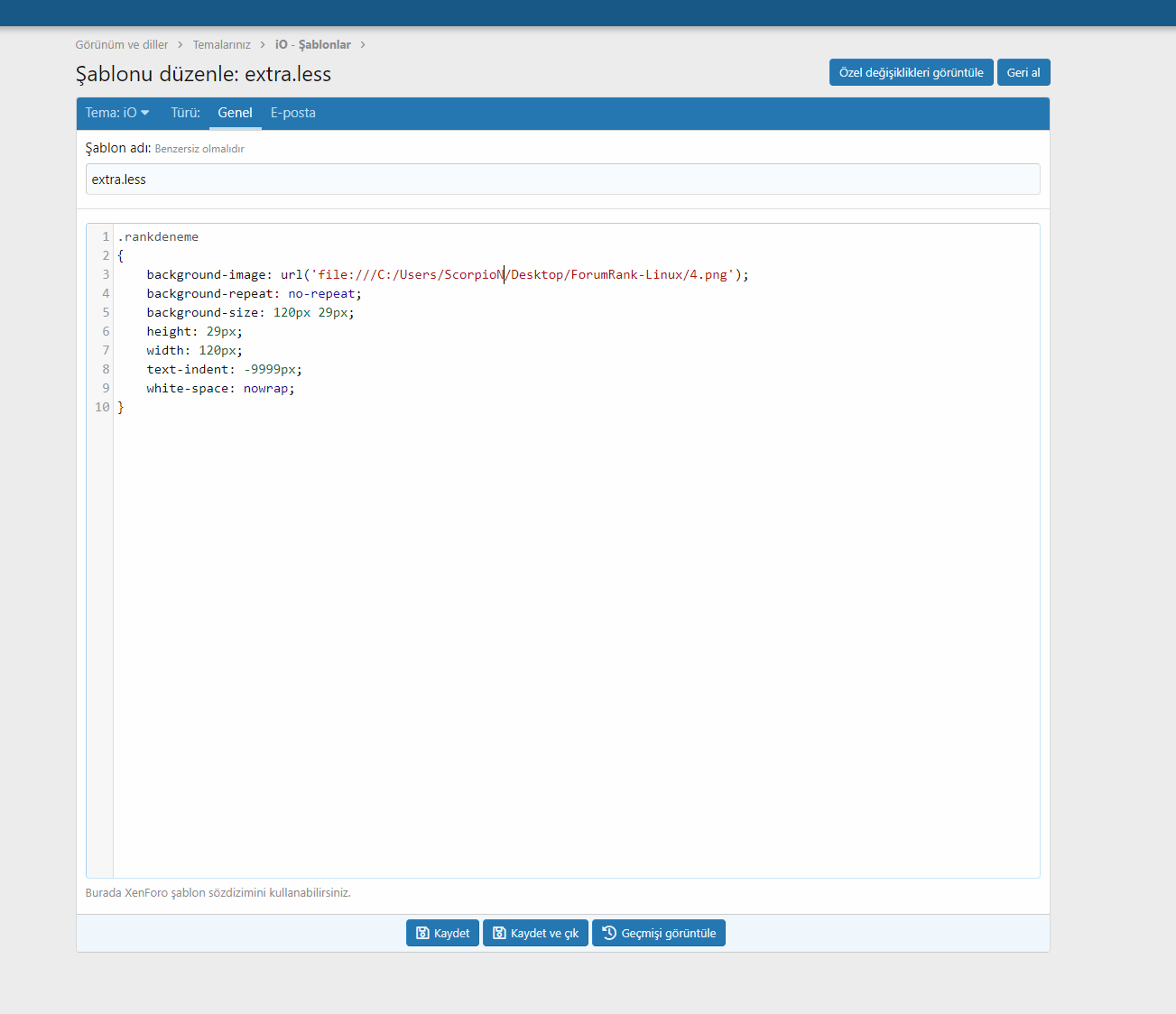Image resolution: width=1176 pixels, height=1014 pixels.
Task: Click line number 1 in gutter
Action: [106, 236]
